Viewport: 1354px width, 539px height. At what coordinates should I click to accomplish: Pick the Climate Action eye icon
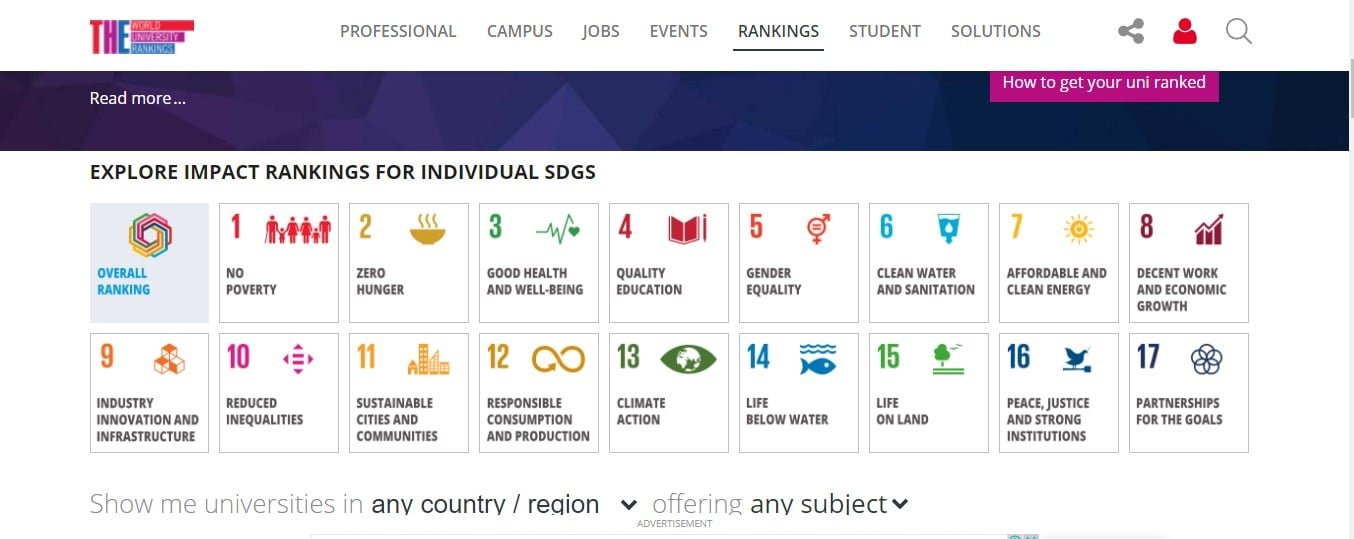coord(687,359)
